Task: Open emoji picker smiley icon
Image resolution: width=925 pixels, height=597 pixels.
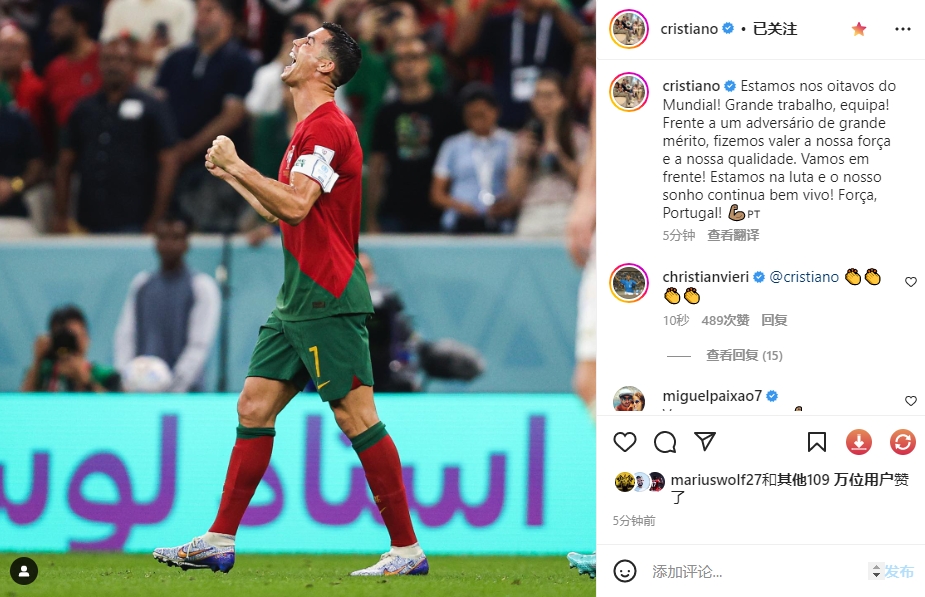Action: click(x=625, y=571)
